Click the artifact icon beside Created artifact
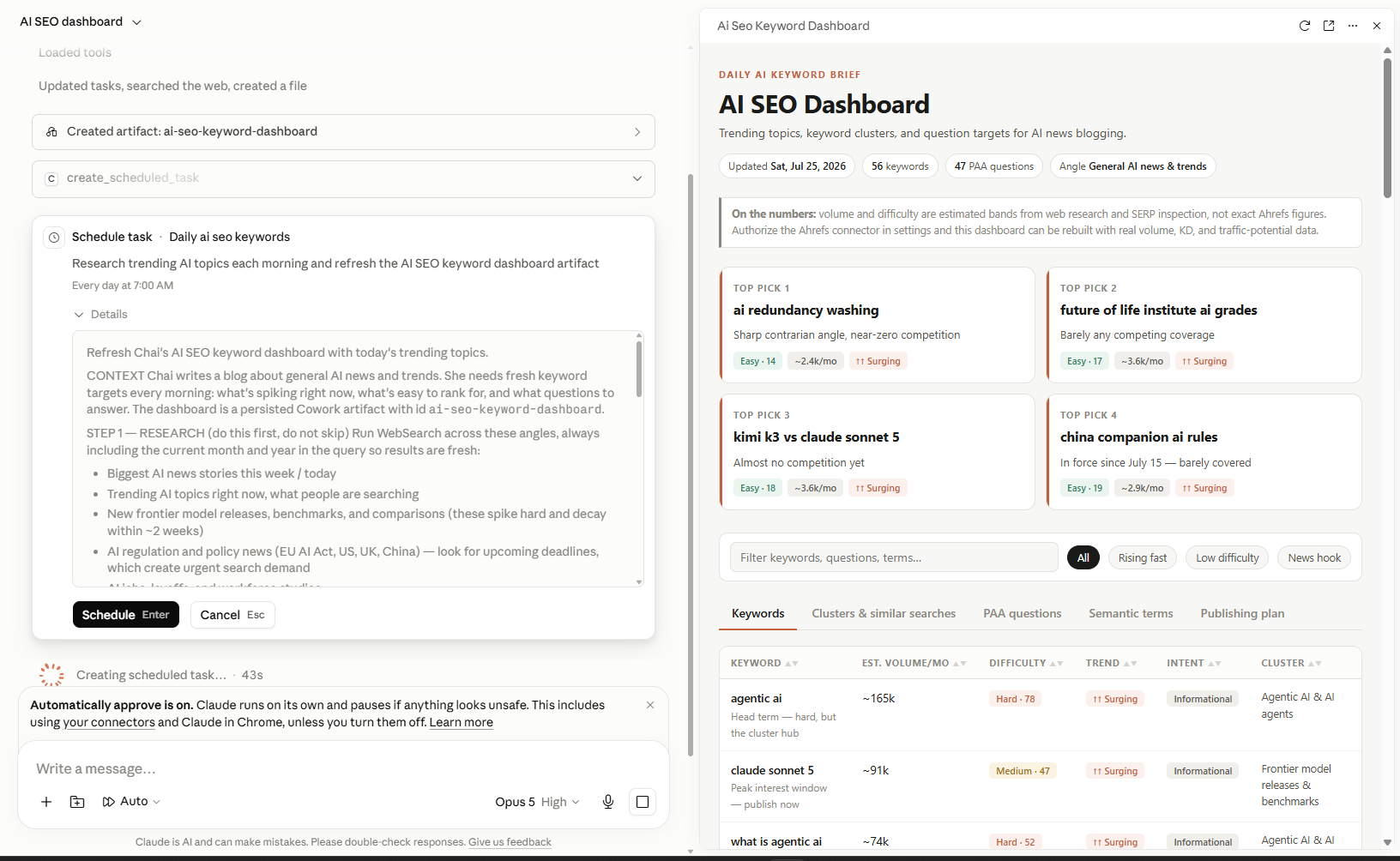This screenshot has width=1400, height=861. pyautogui.click(x=51, y=132)
